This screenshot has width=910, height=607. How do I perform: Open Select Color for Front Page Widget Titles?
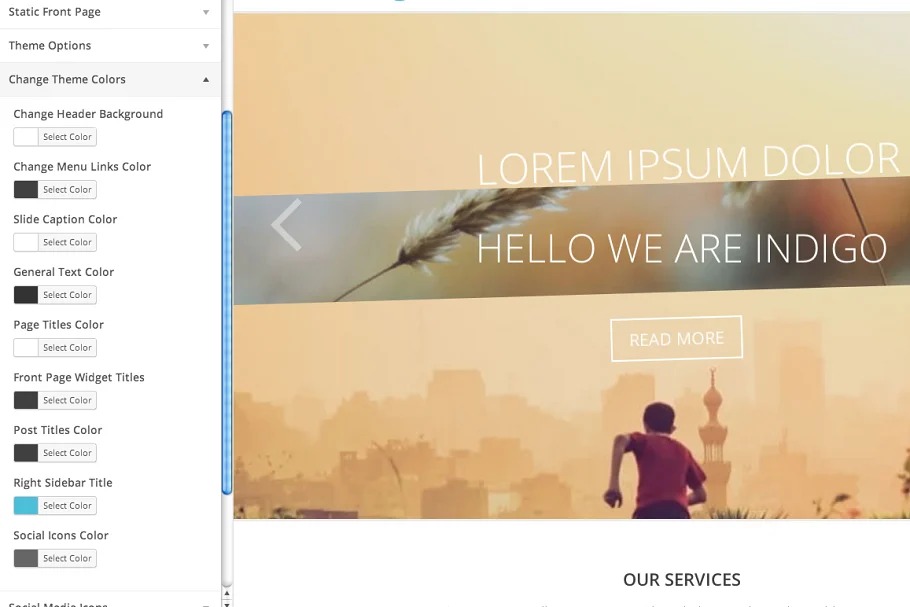coord(67,400)
